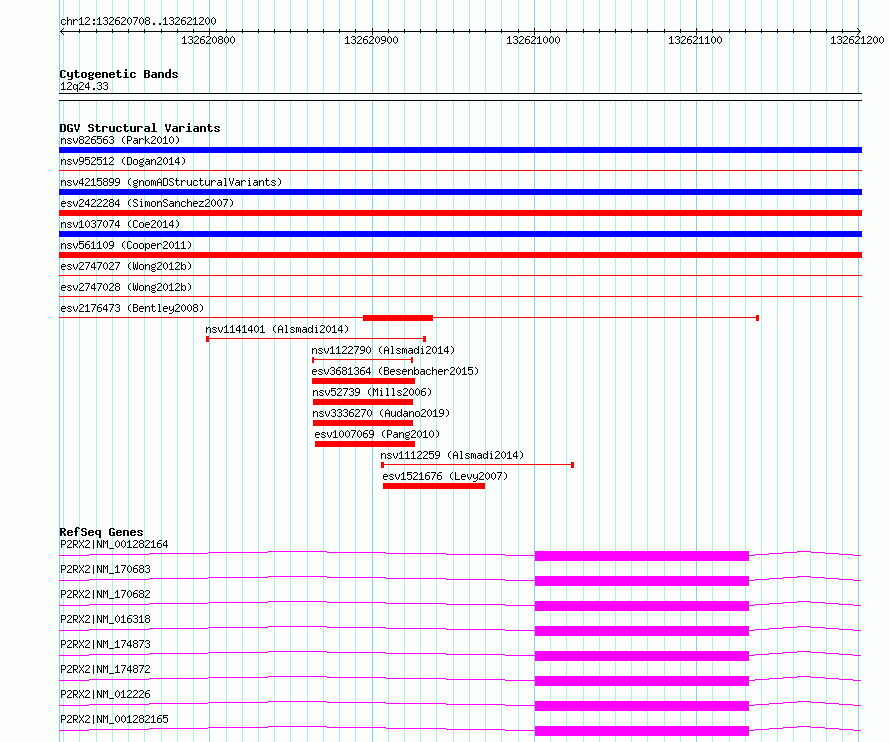
Task: Open the esv3681364 (Besenbacher2015) label
Action: pos(395,371)
